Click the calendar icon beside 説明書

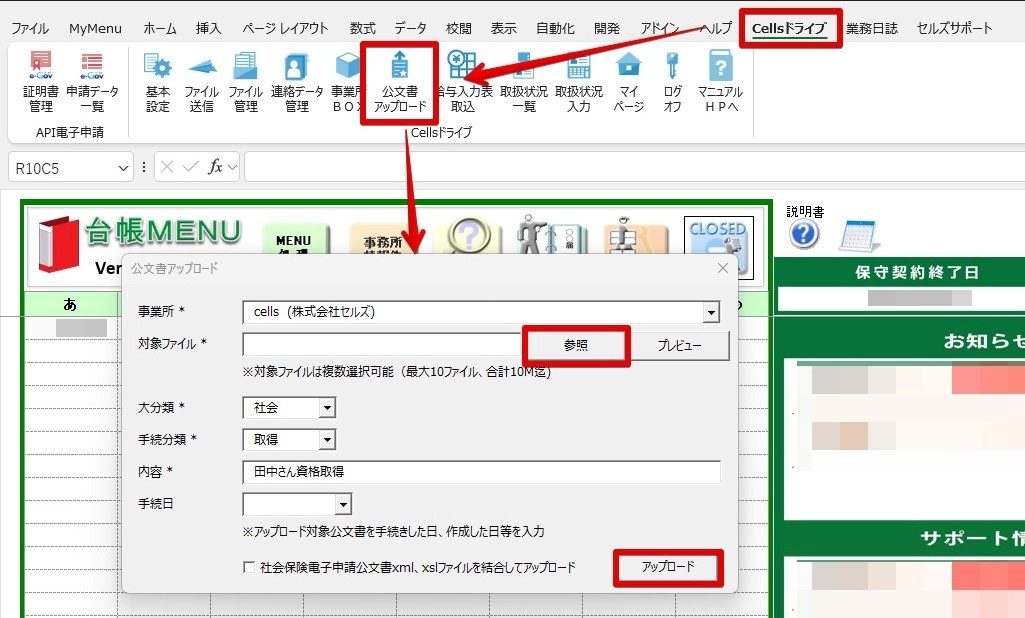pos(859,235)
